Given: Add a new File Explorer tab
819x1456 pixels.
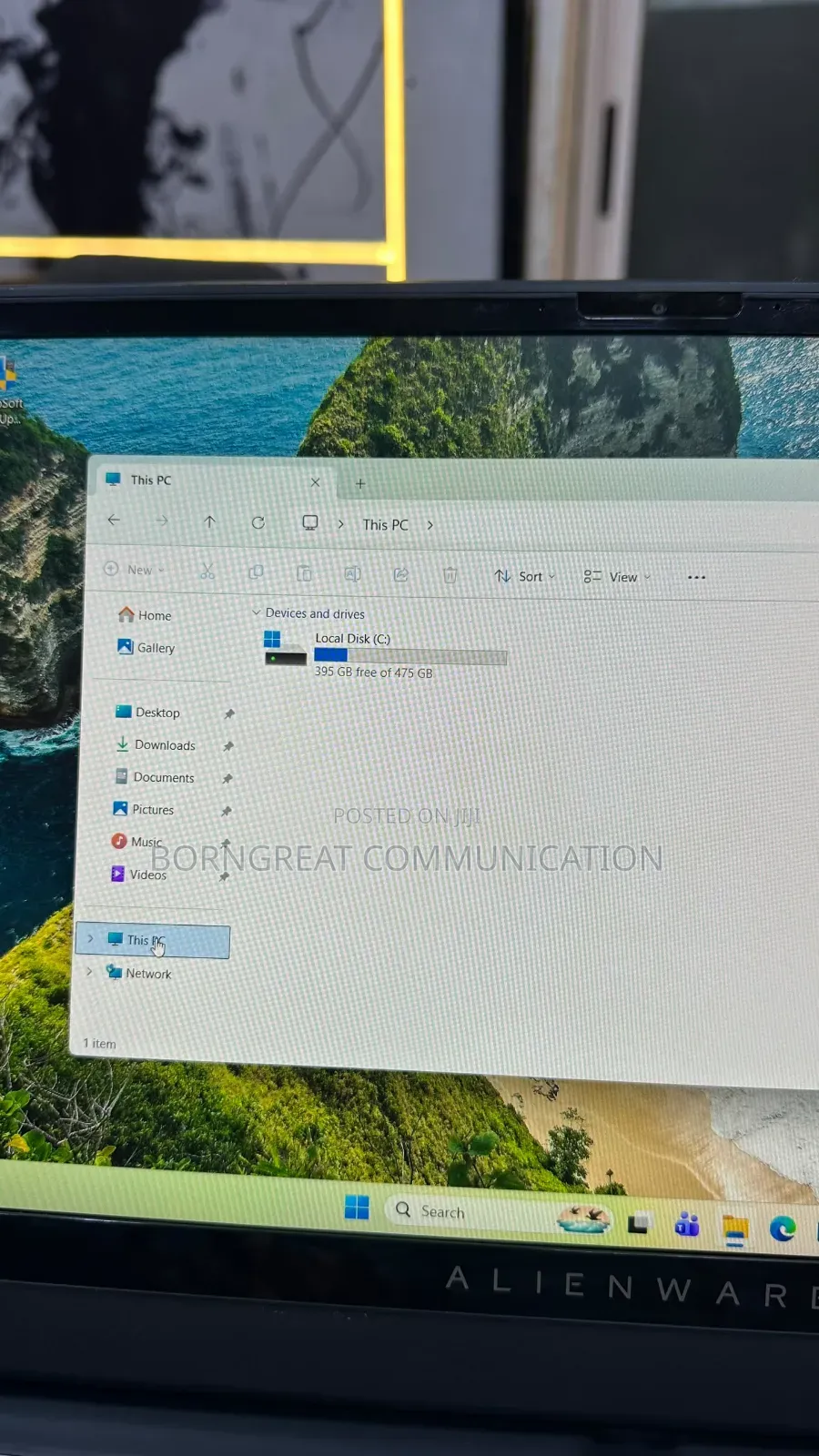Looking at the screenshot, I should pos(360,483).
